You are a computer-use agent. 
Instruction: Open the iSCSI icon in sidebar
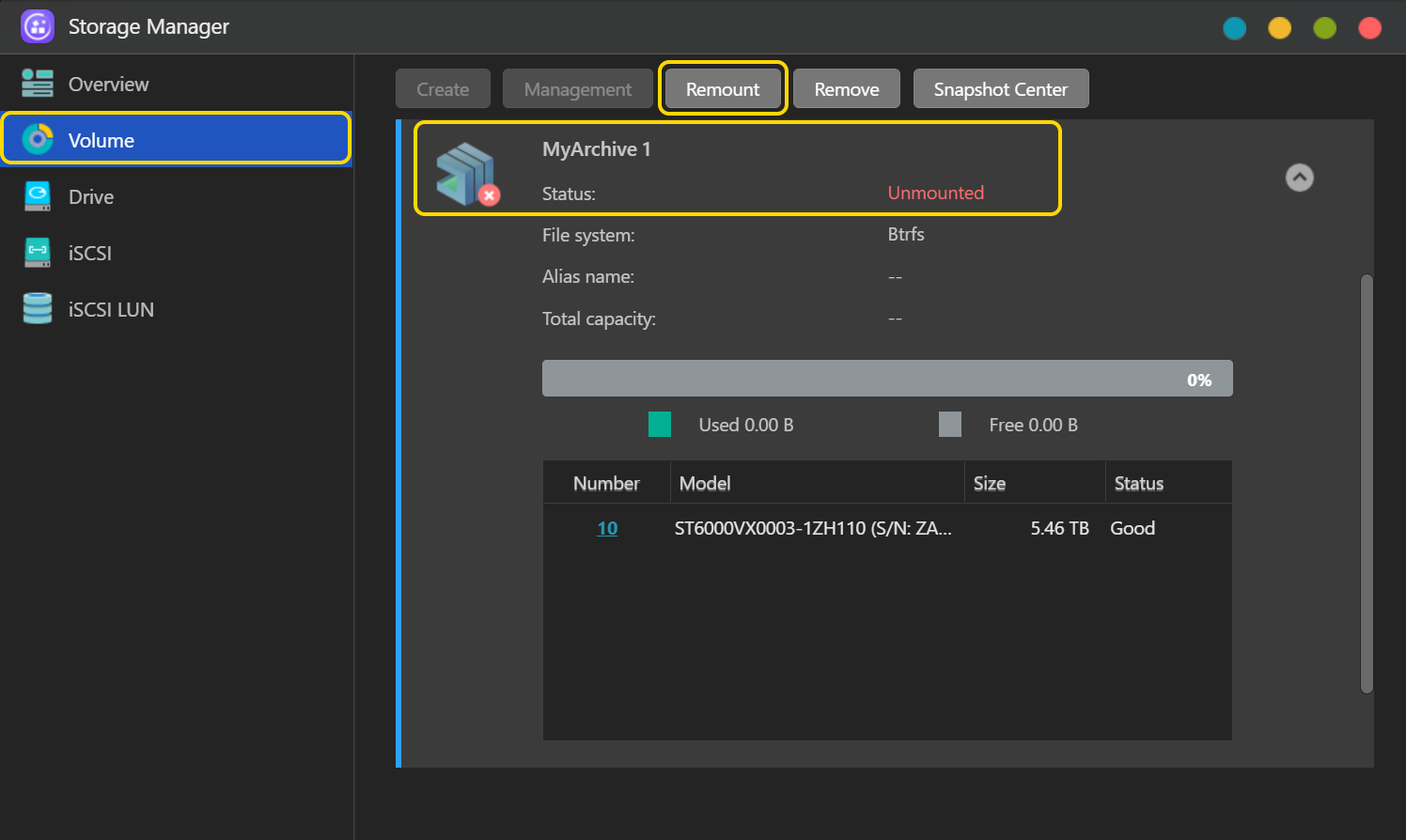(38, 252)
